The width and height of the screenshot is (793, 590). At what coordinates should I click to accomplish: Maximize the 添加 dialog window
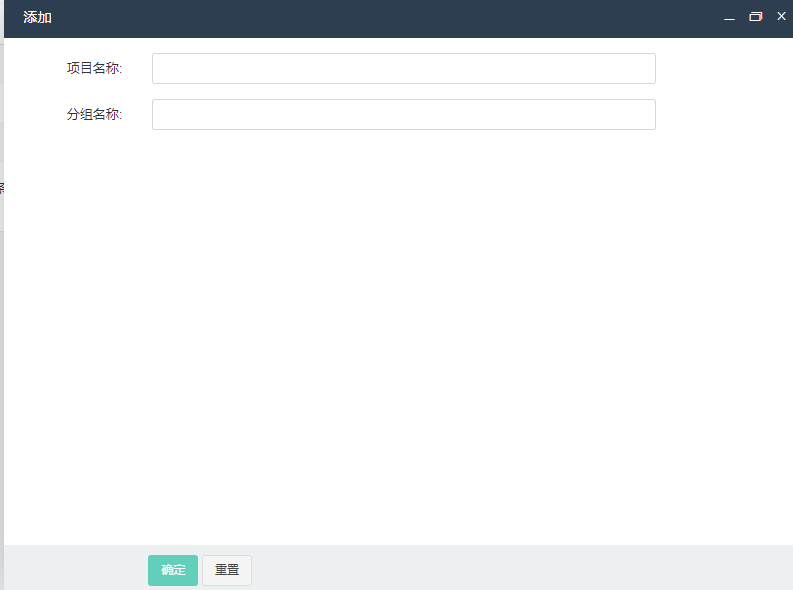(755, 17)
